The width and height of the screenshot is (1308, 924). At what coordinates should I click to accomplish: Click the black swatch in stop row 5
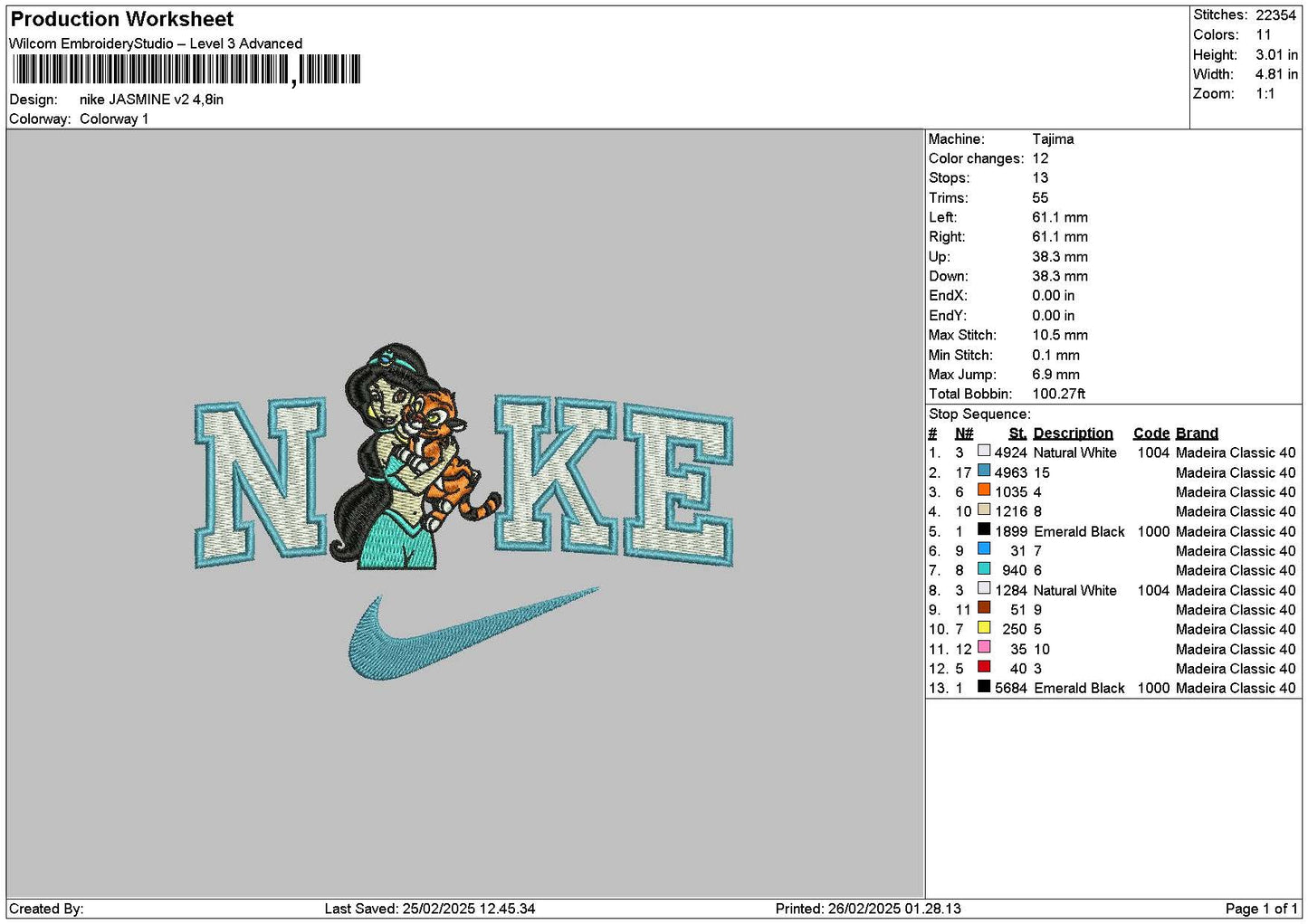pyautogui.click(x=984, y=530)
